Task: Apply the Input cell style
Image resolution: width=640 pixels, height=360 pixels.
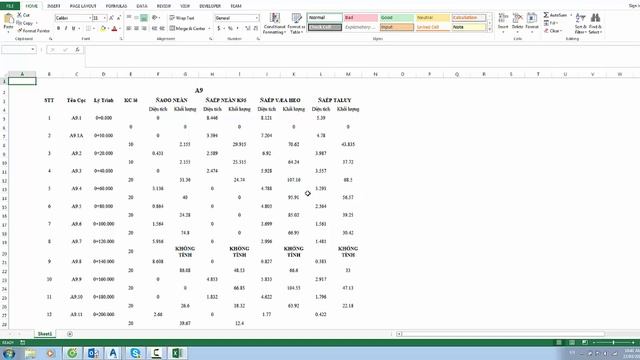Action: [x=397, y=27]
